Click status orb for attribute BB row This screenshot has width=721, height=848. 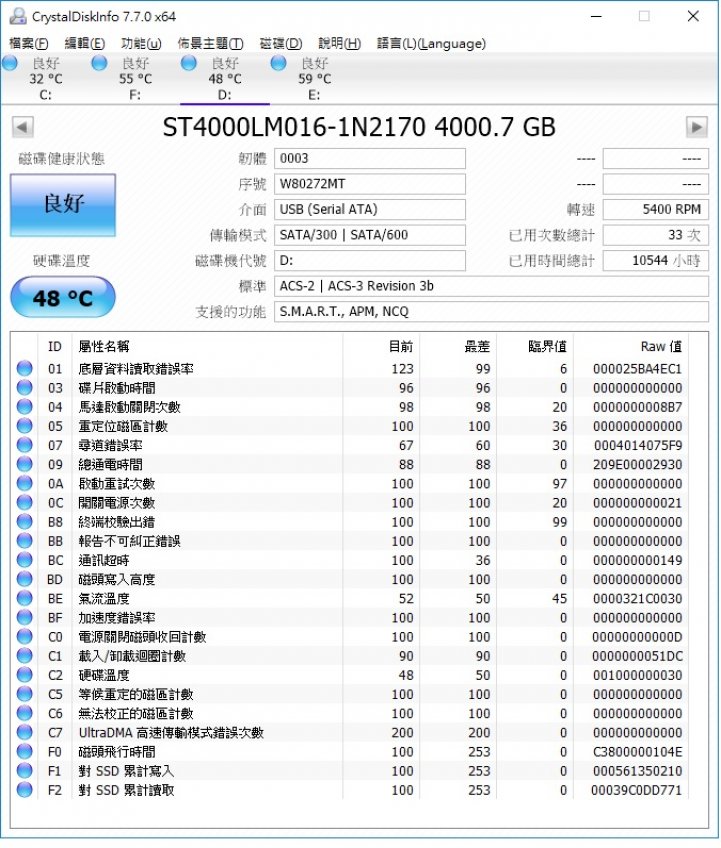click(x=24, y=541)
